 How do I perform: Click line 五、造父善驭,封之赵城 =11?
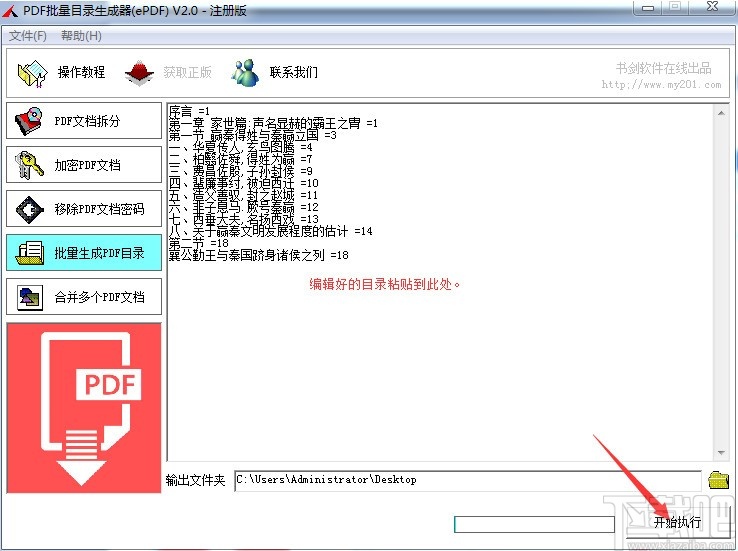243,195
